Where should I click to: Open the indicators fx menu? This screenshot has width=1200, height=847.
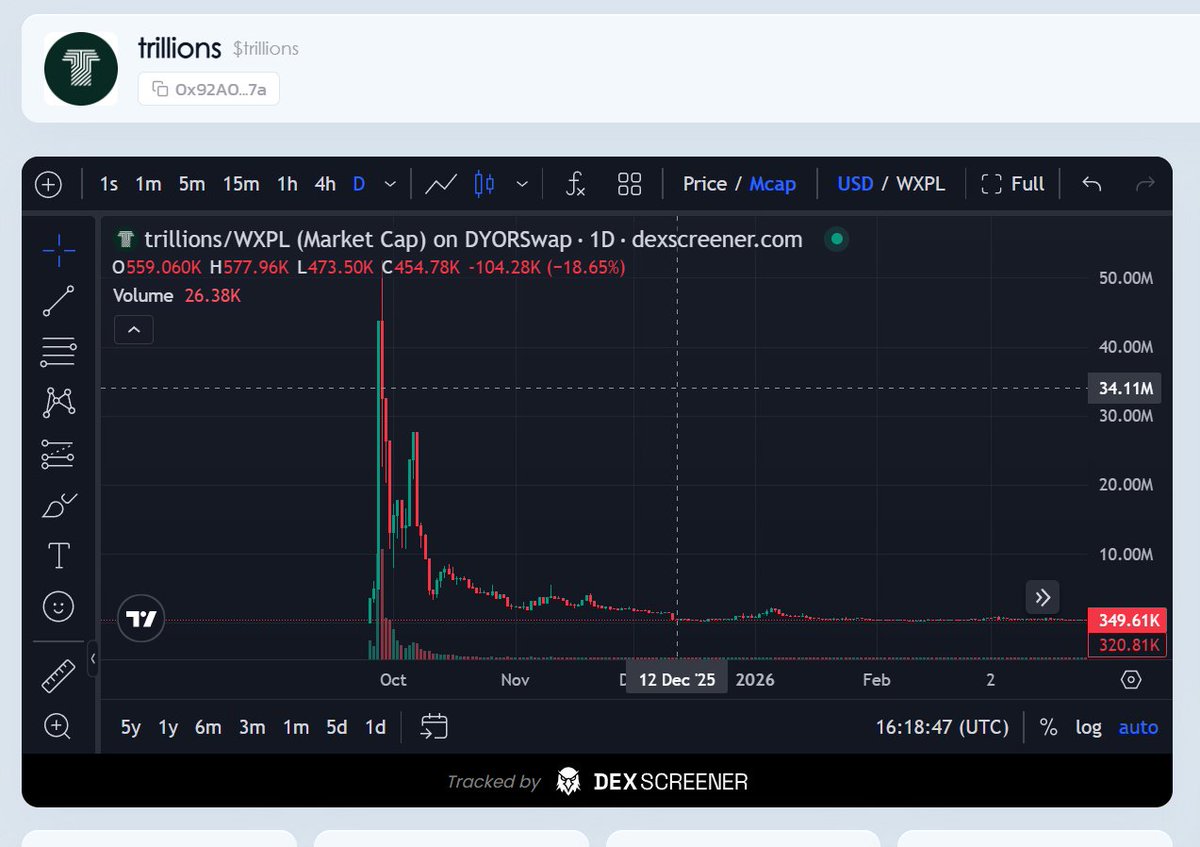pyautogui.click(x=576, y=184)
